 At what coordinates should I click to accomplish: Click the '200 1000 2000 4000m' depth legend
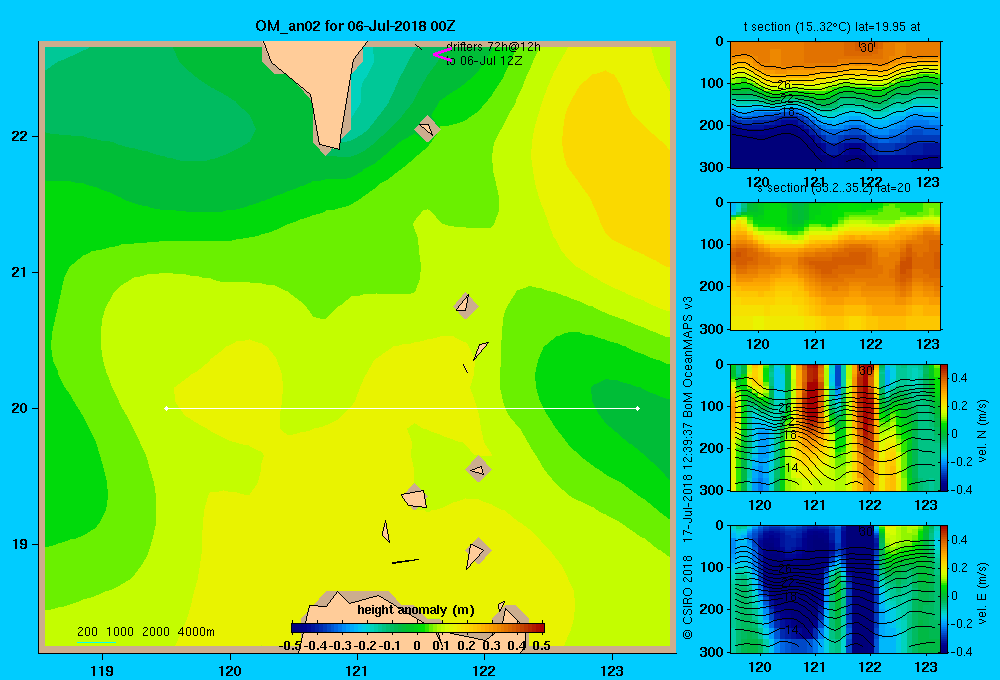point(145,632)
